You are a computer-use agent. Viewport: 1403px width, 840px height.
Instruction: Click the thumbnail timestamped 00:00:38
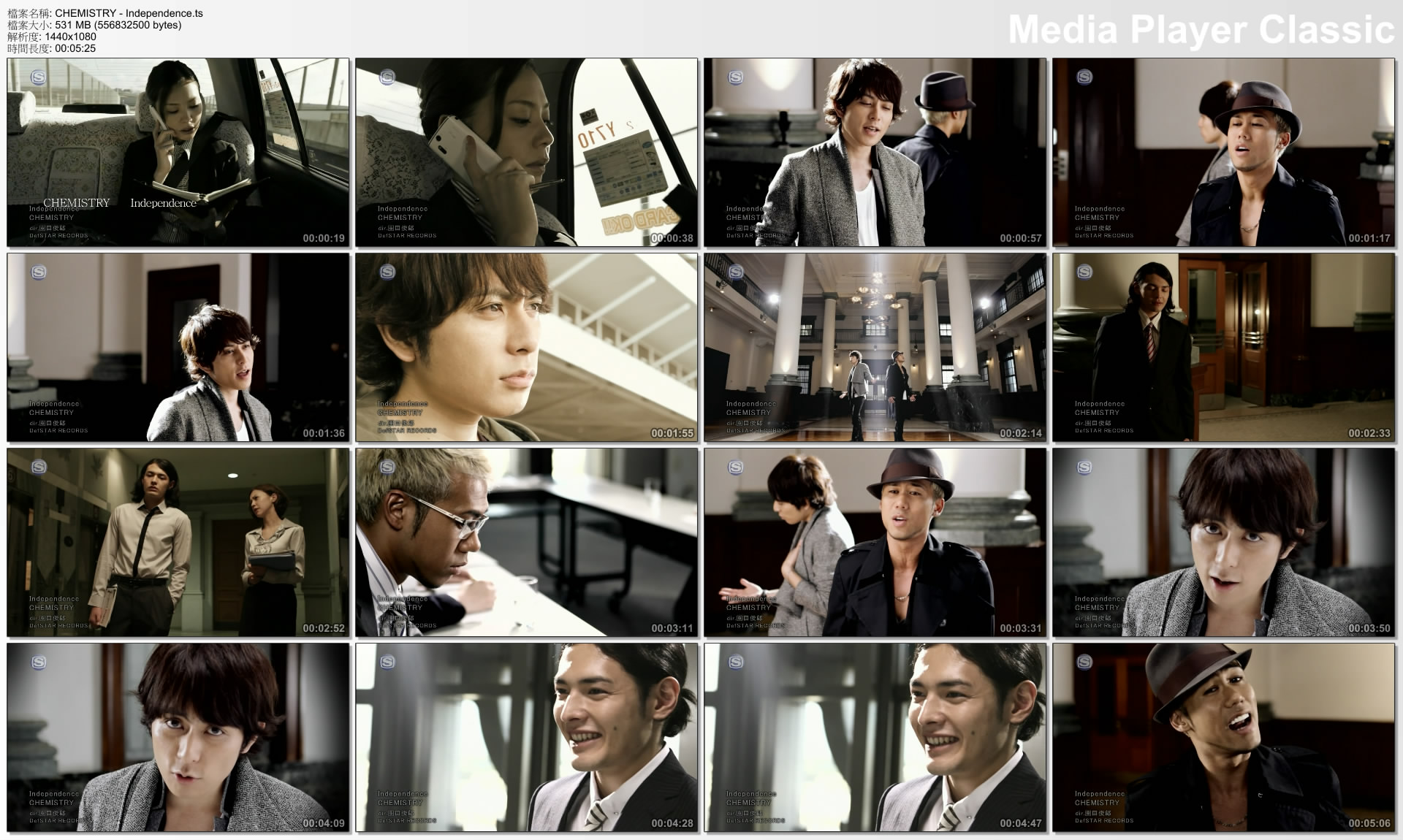[x=526, y=152]
